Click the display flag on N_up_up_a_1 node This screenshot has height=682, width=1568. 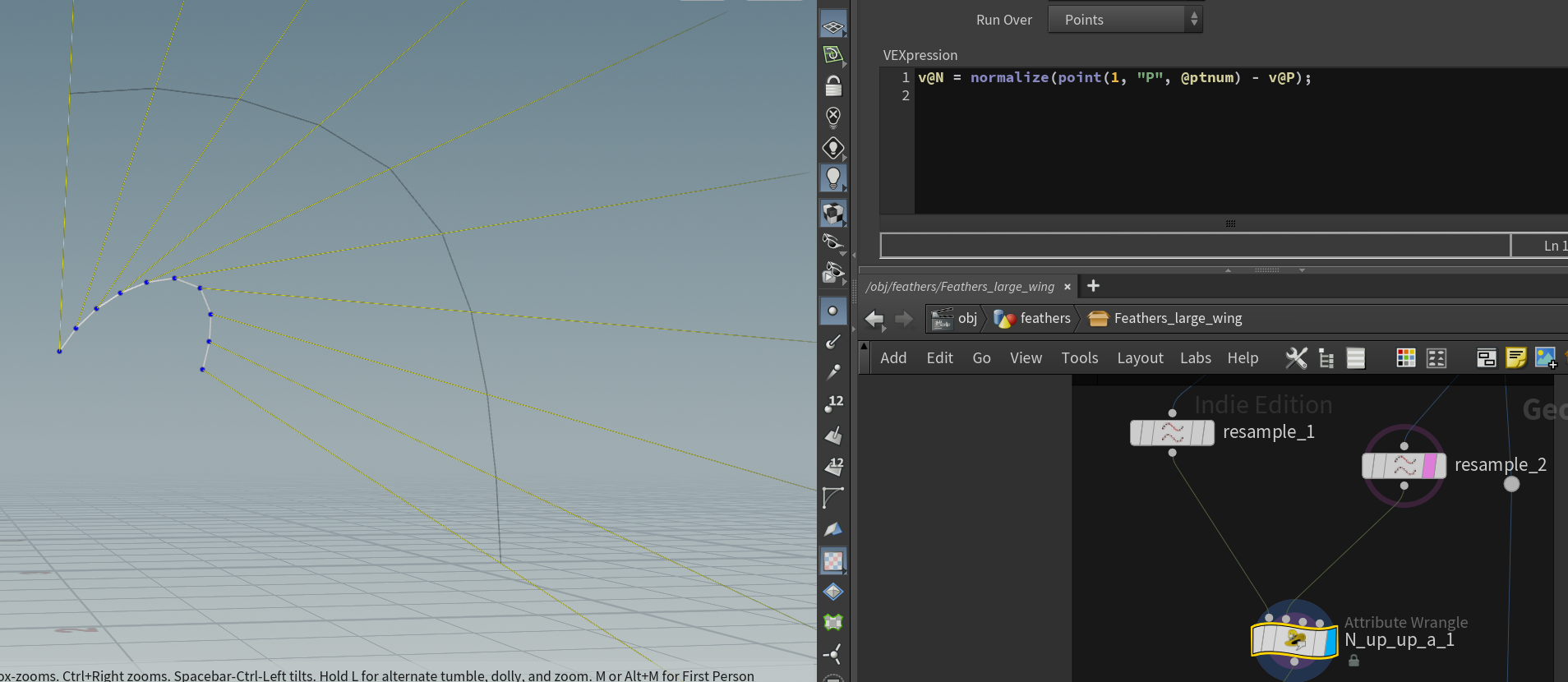[1330, 641]
